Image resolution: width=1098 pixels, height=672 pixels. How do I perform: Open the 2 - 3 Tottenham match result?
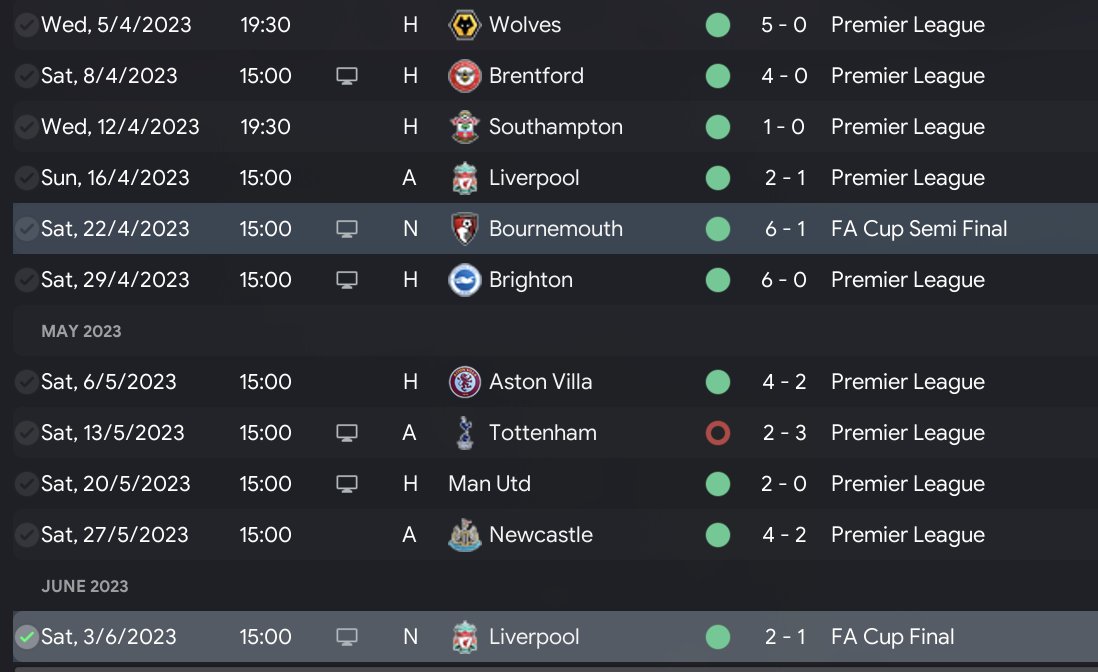pyautogui.click(x=784, y=433)
